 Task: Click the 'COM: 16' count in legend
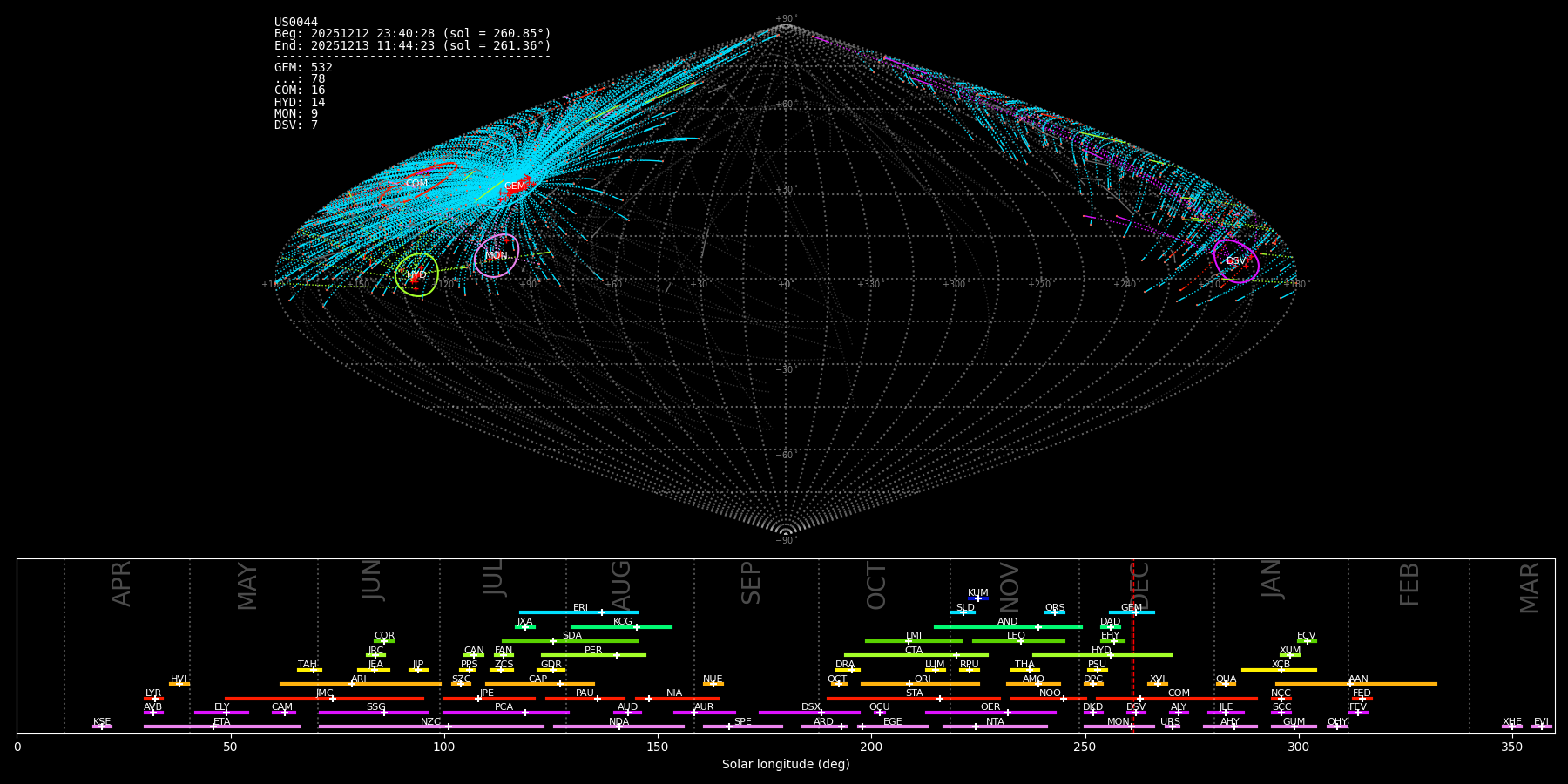tap(300, 91)
